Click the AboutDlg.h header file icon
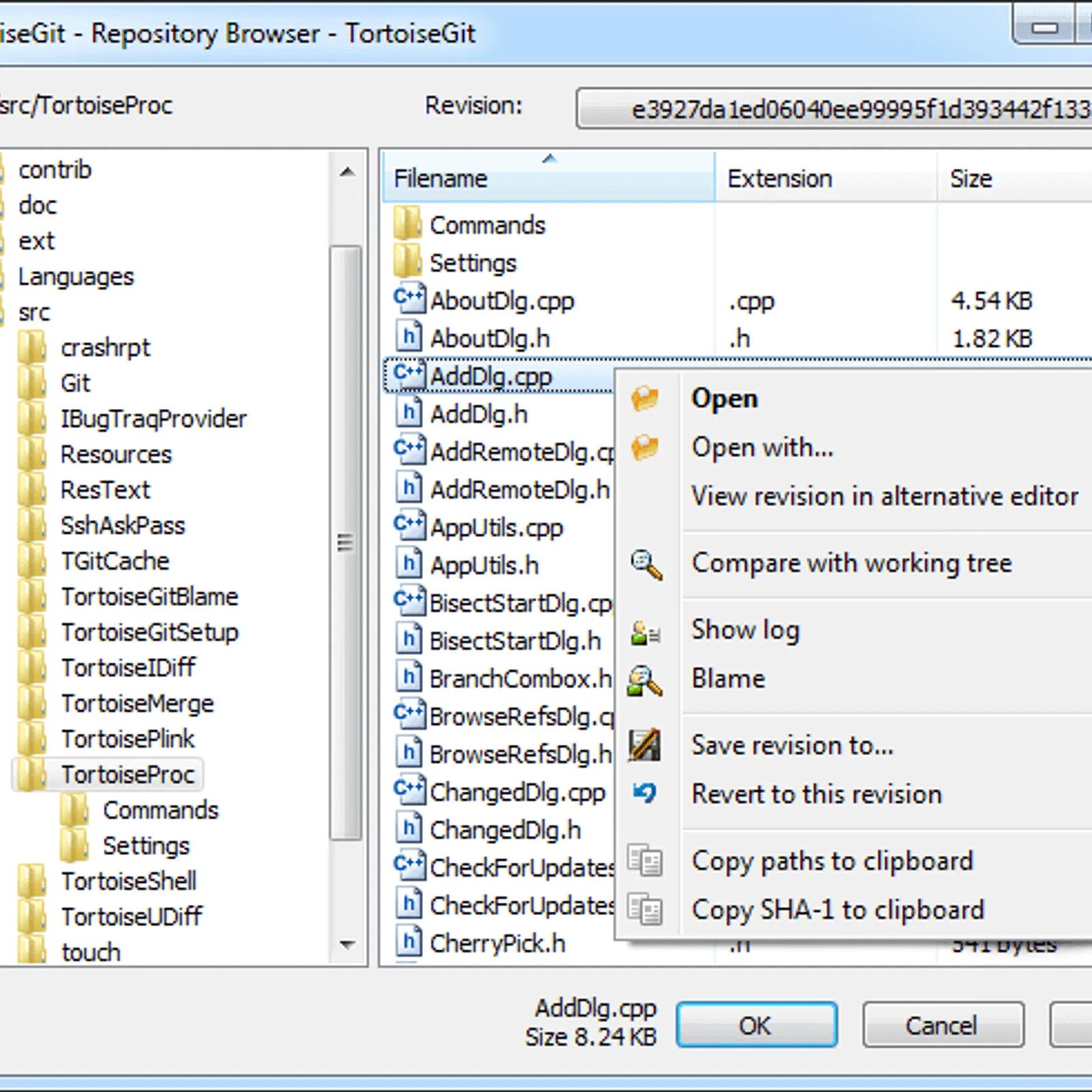The height and width of the screenshot is (1092, 1092). (x=409, y=338)
